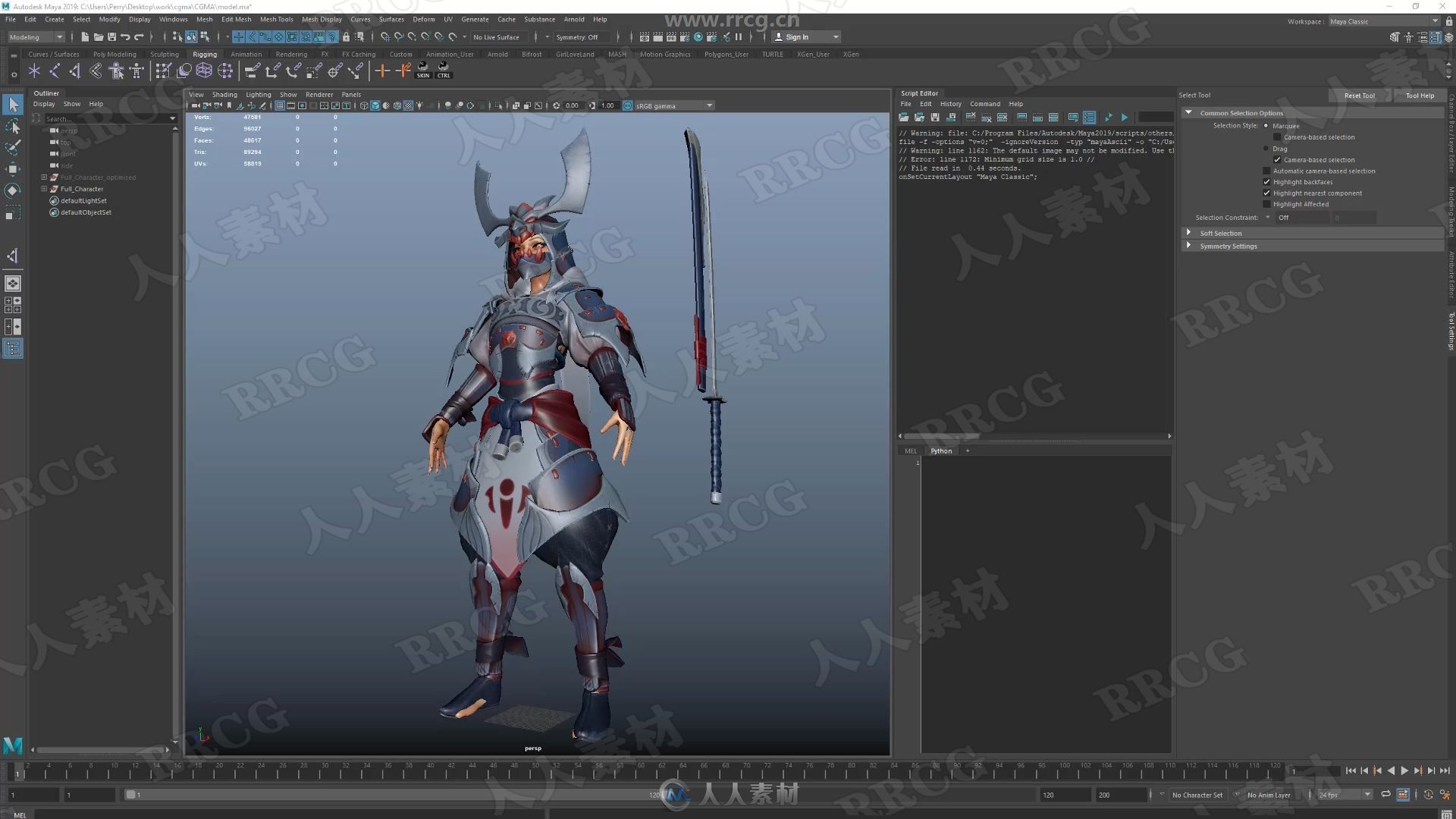Go to the start of playback range
This screenshot has height=819, width=1456.
[1351, 770]
